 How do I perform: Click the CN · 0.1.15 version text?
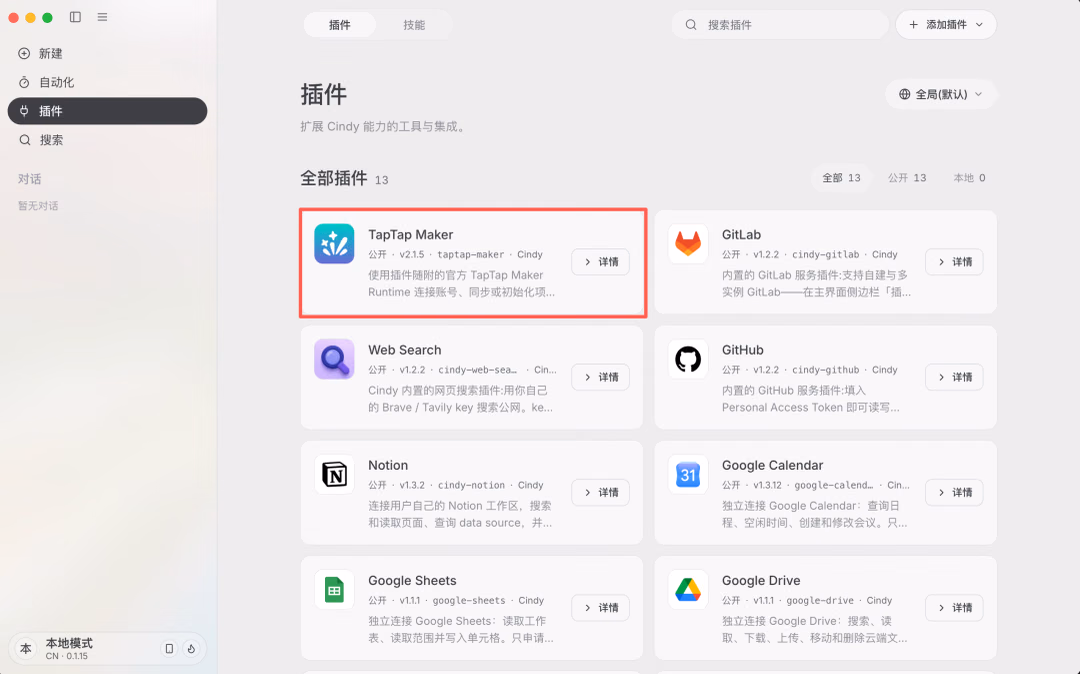67,656
